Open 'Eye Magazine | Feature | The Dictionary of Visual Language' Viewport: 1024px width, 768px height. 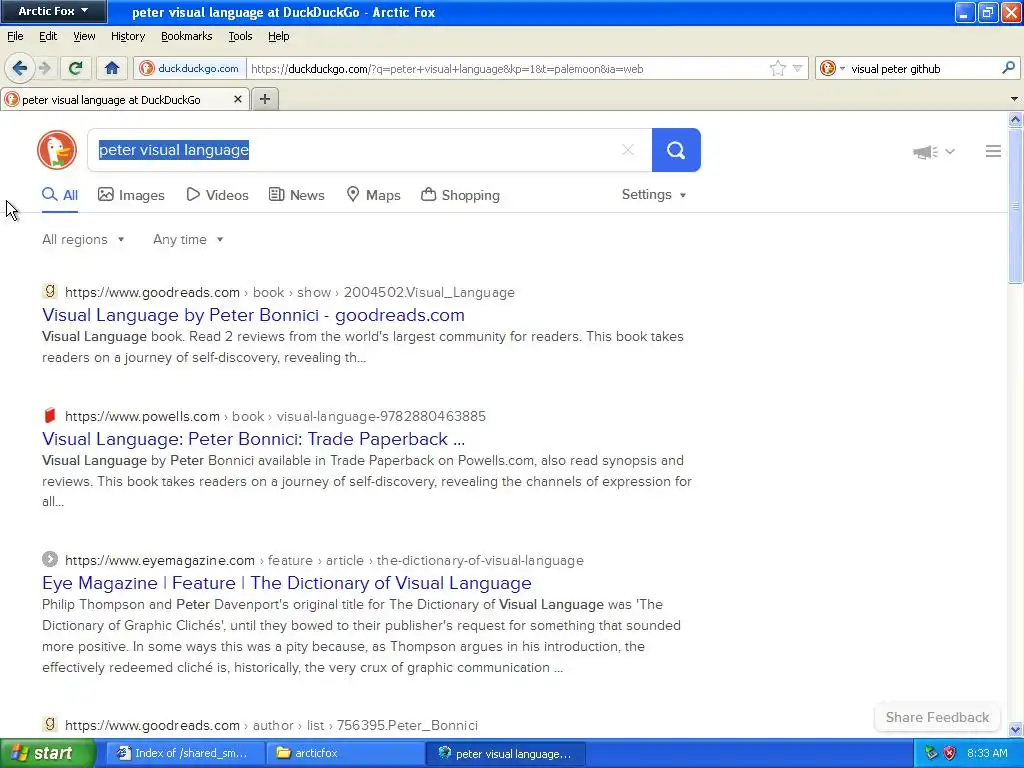[287, 583]
